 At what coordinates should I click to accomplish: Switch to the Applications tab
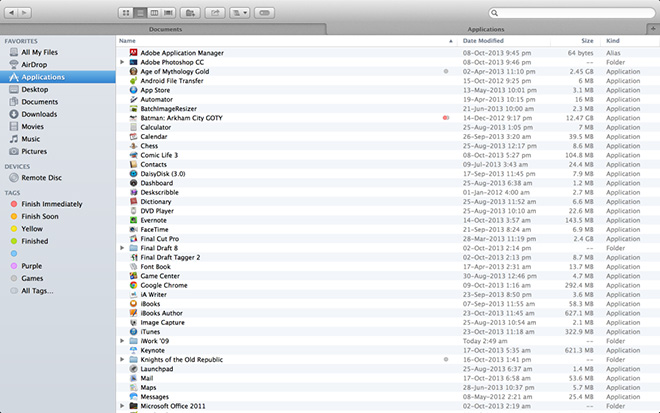(x=486, y=29)
